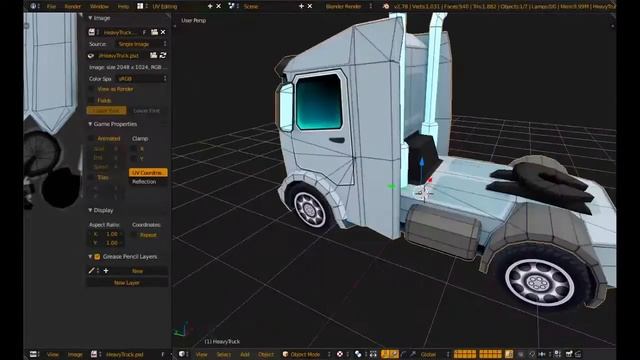Screen dimensions: 640x360
Task: Toggle the Repeat coordinates checkbox
Action: tap(133, 235)
